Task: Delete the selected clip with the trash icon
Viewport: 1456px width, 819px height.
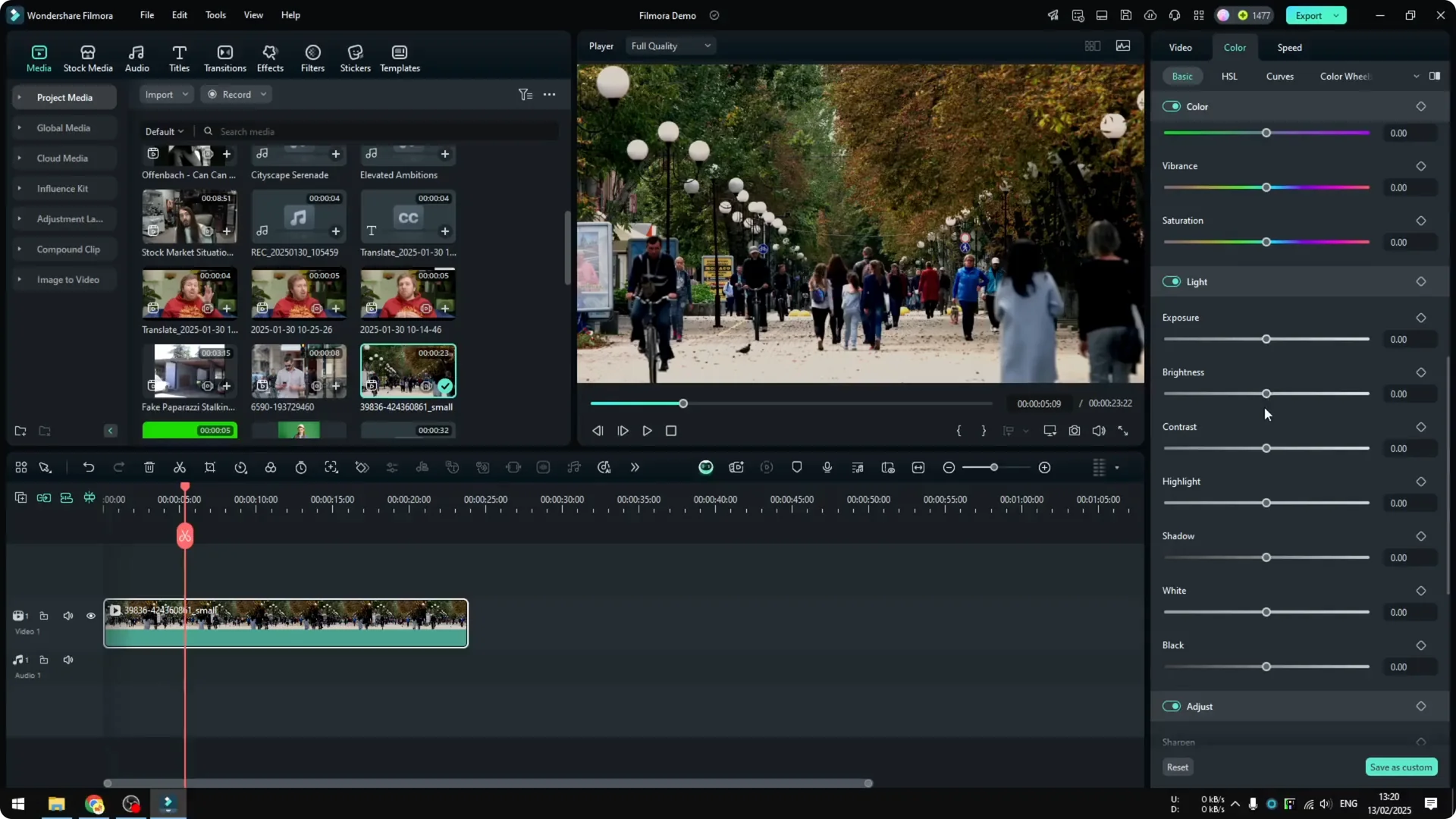Action: 149,468
